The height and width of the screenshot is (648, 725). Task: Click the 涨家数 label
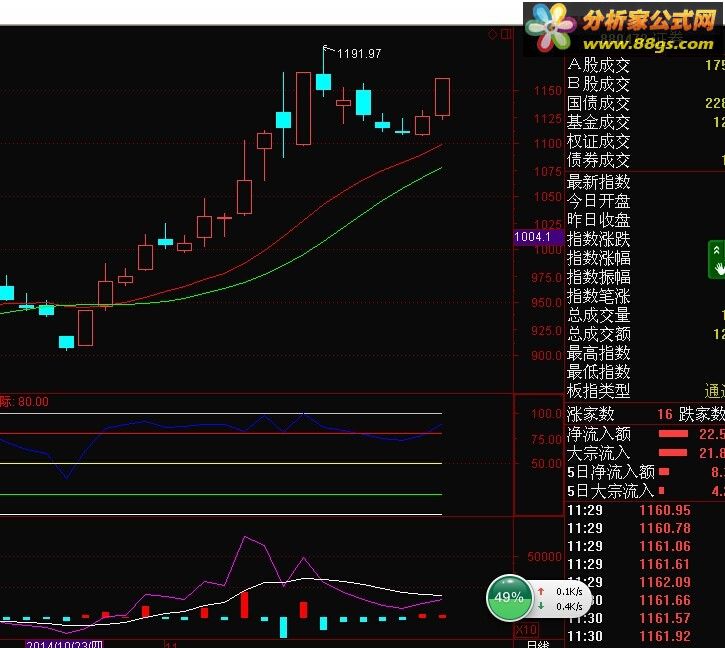[590, 414]
